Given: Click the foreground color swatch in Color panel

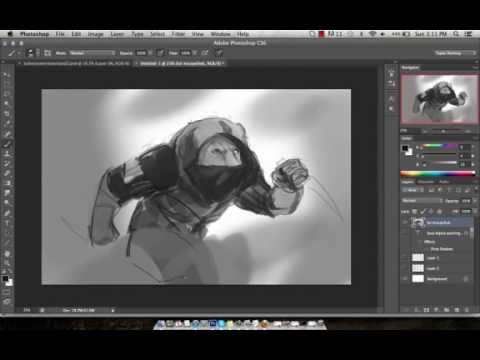Looking at the screenshot, I should (x=405, y=148).
